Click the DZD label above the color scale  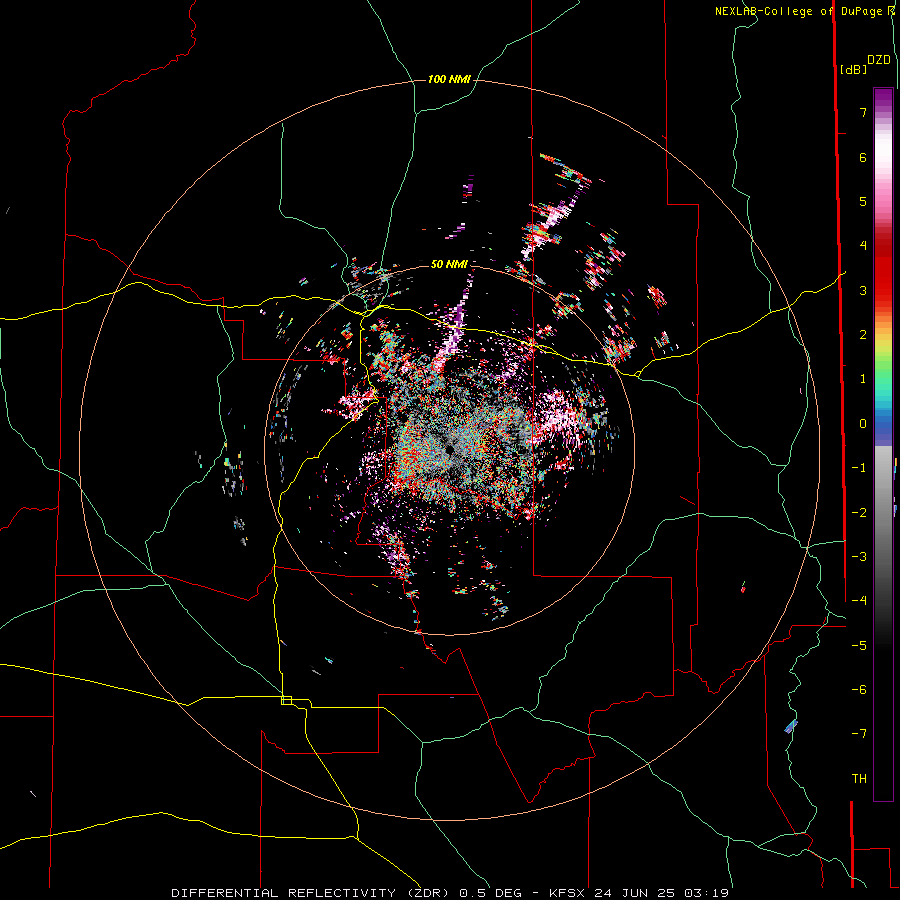pos(879,60)
